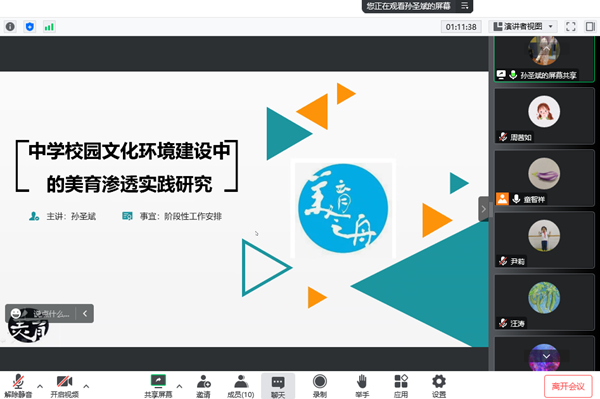The width and height of the screenshot is (600, 399).
Task: Open the 邀请 invite option
Action: [203, 386]
